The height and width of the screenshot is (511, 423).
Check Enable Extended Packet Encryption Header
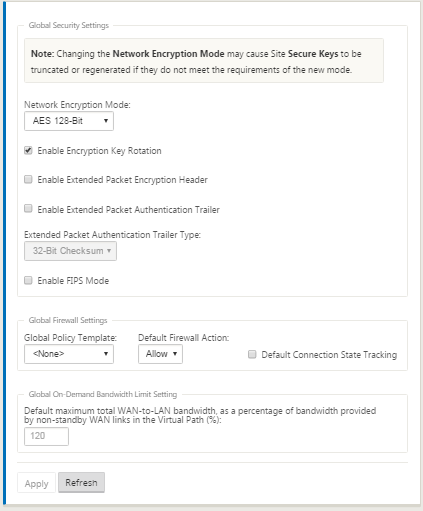(28, 179)
